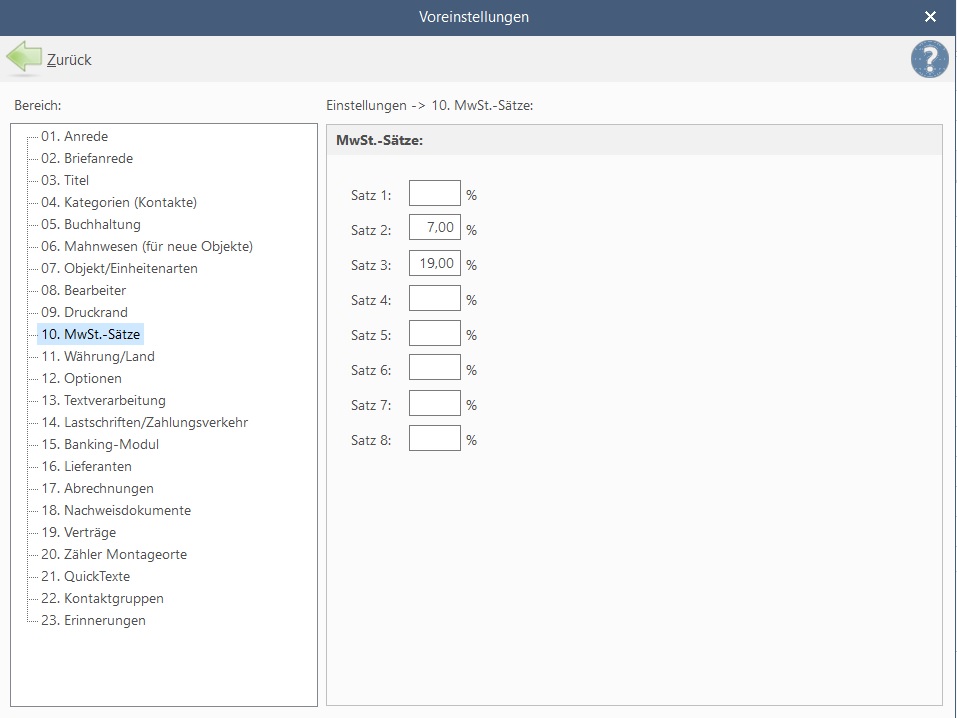Select 17. Abrechnungen entry

pos(97,488)
